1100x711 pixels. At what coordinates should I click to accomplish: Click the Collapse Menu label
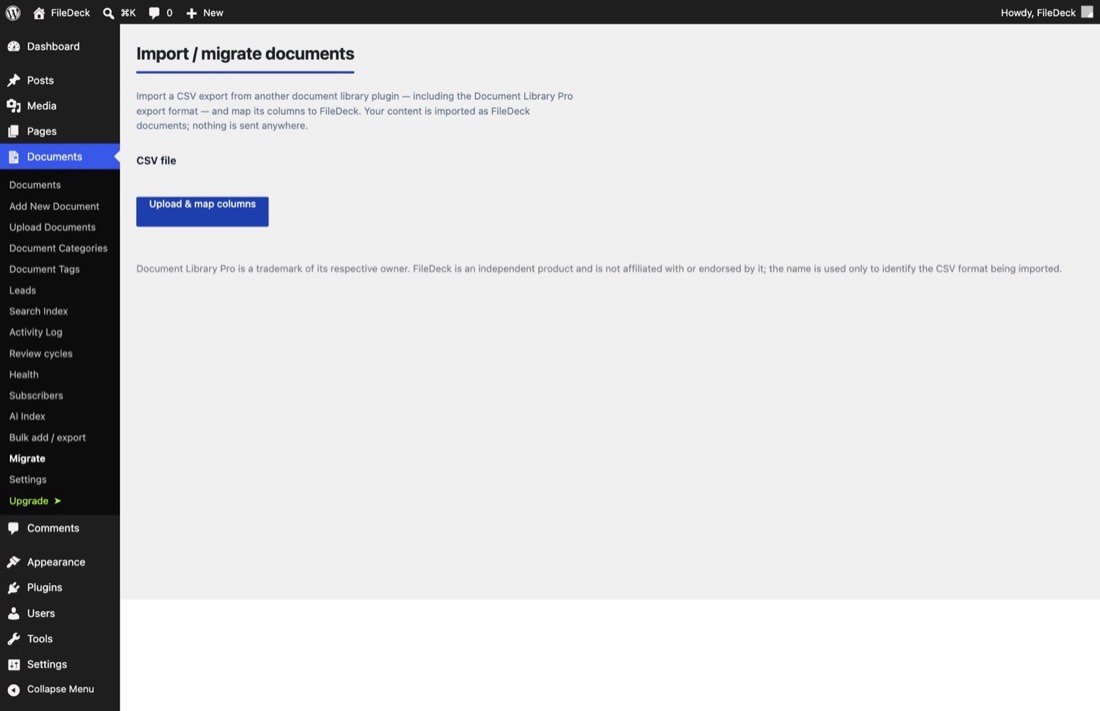tap(60, 689)
